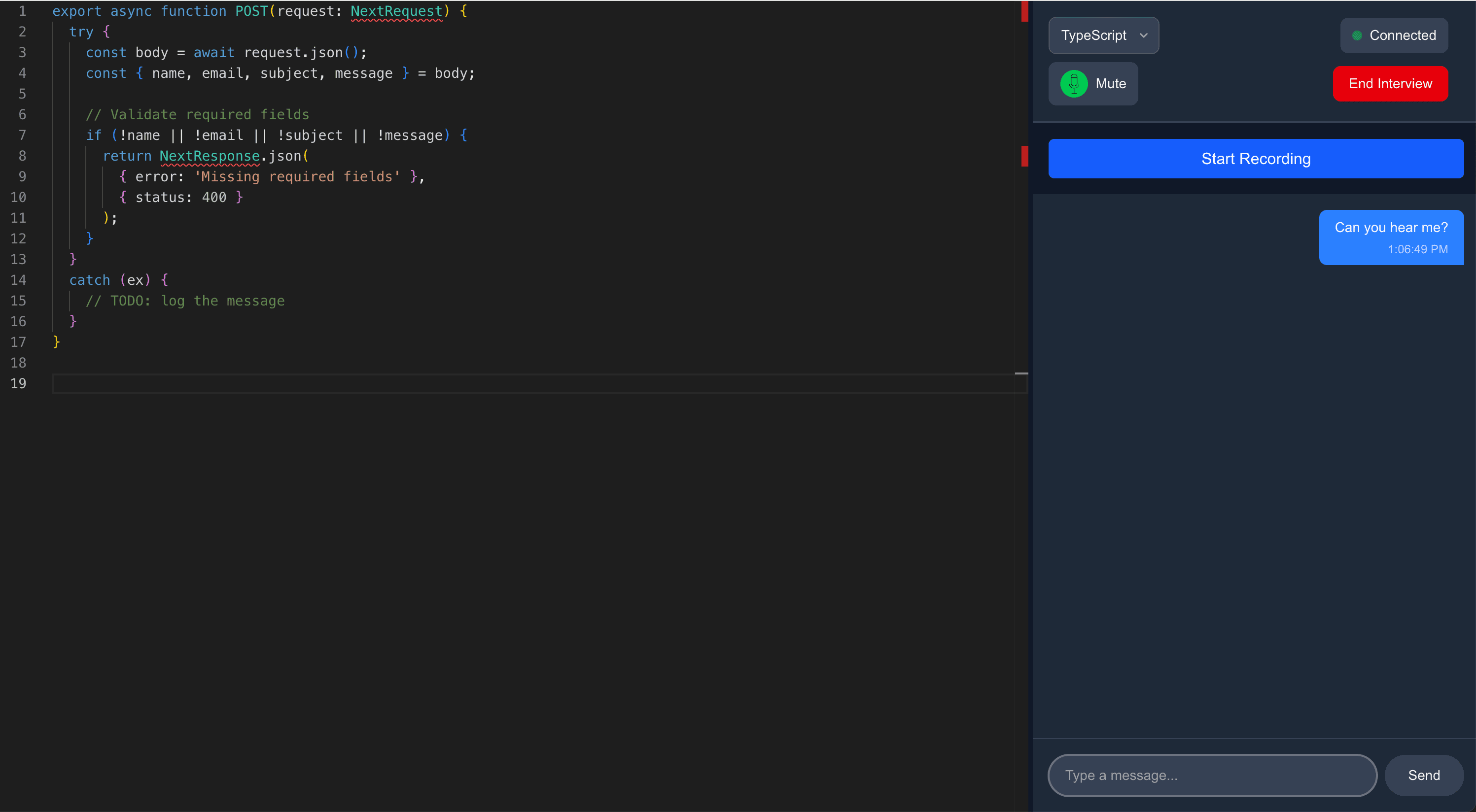Click the green connected status dot
1476x812 pixels.
click(1358, 35)
